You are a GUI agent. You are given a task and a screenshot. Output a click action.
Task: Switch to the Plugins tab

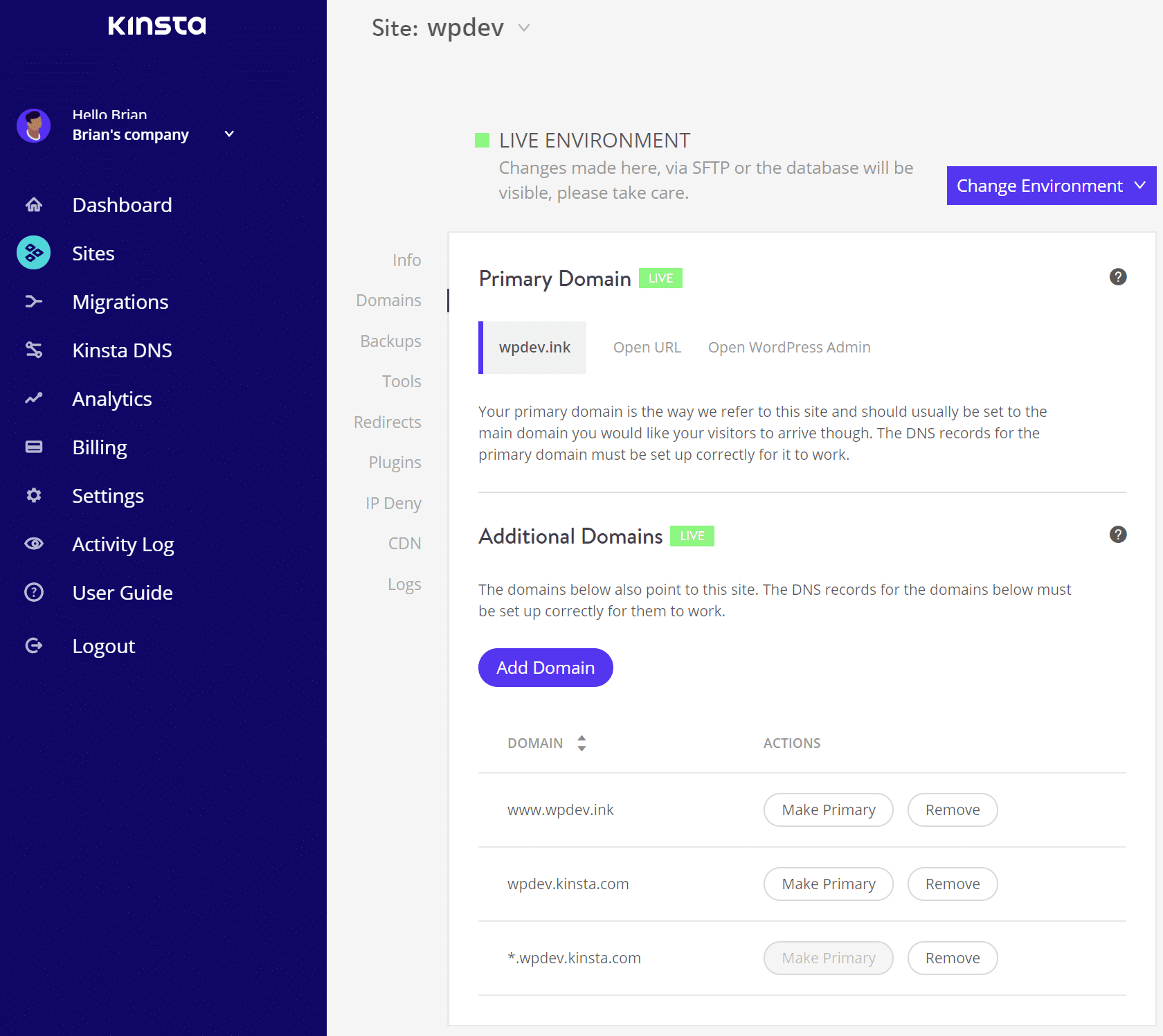(x=395, y=463)
